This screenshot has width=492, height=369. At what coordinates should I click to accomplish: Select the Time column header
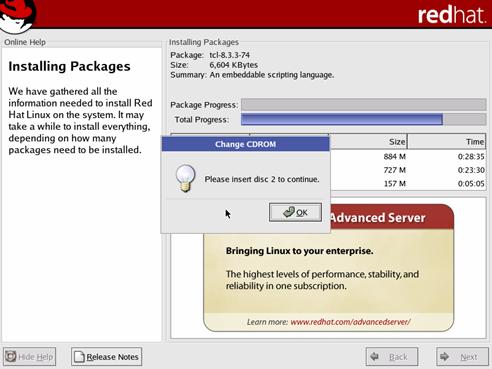coord(447,142)
